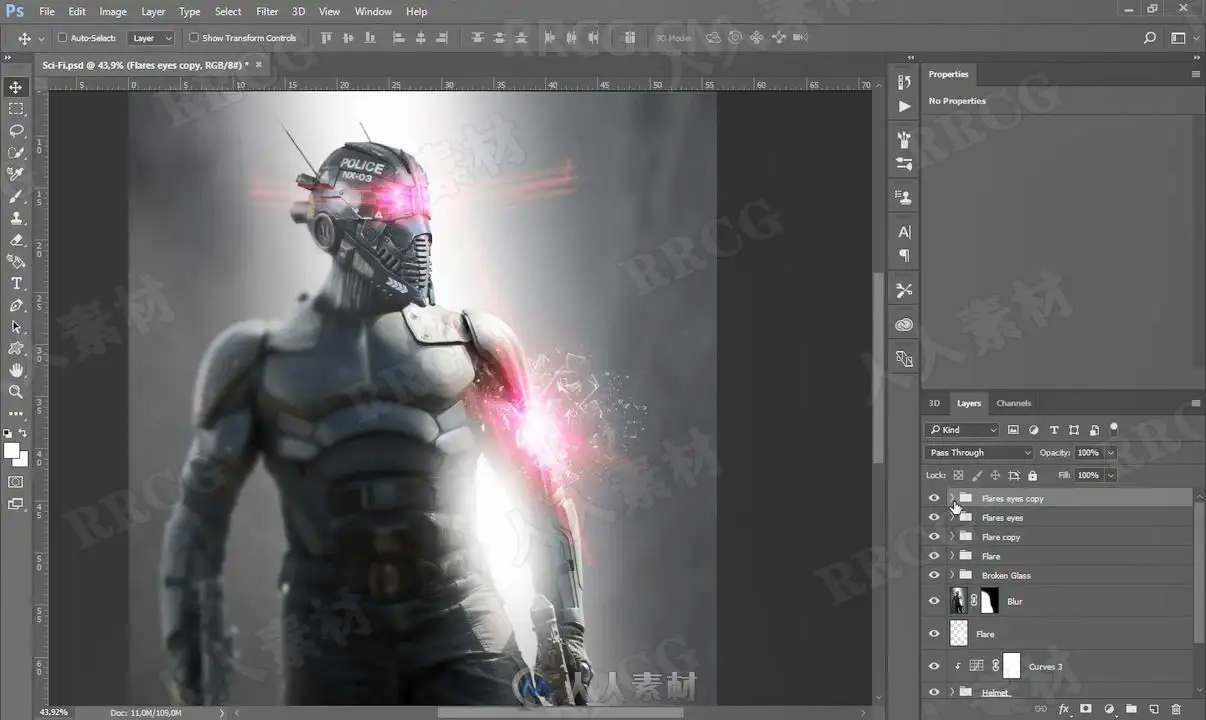Image resolution: width=1206 pixels, height=720 pixels.
Task: Create a new group folder icon
Action: [1131, 709]
